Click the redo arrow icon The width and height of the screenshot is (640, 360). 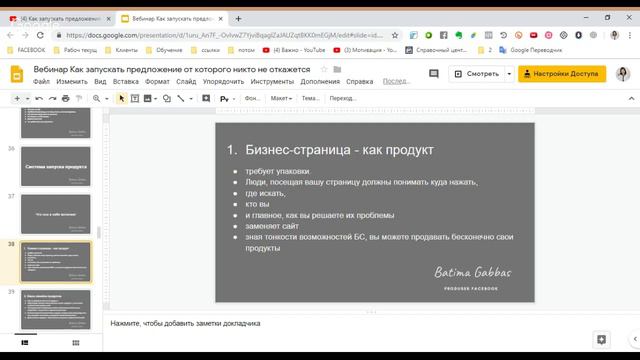pos(52,98)
